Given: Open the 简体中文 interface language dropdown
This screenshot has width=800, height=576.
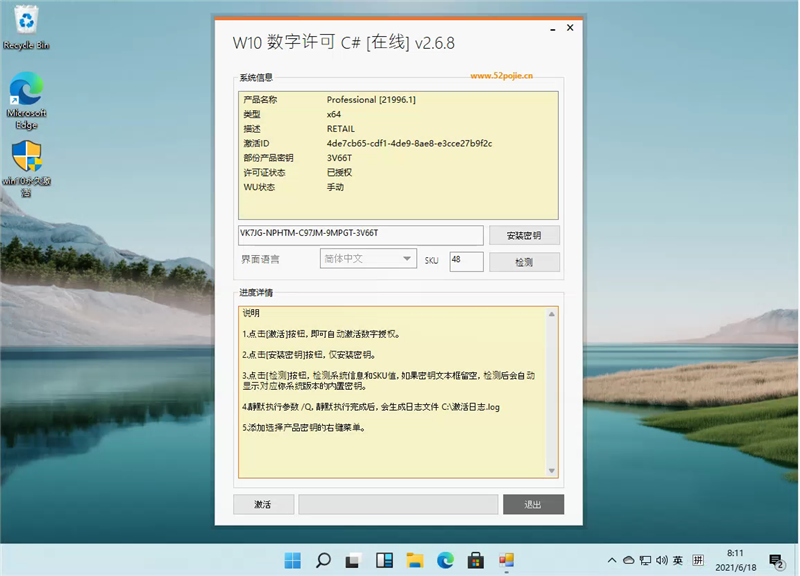Looking at the screenshot, I should click(369, 258).
